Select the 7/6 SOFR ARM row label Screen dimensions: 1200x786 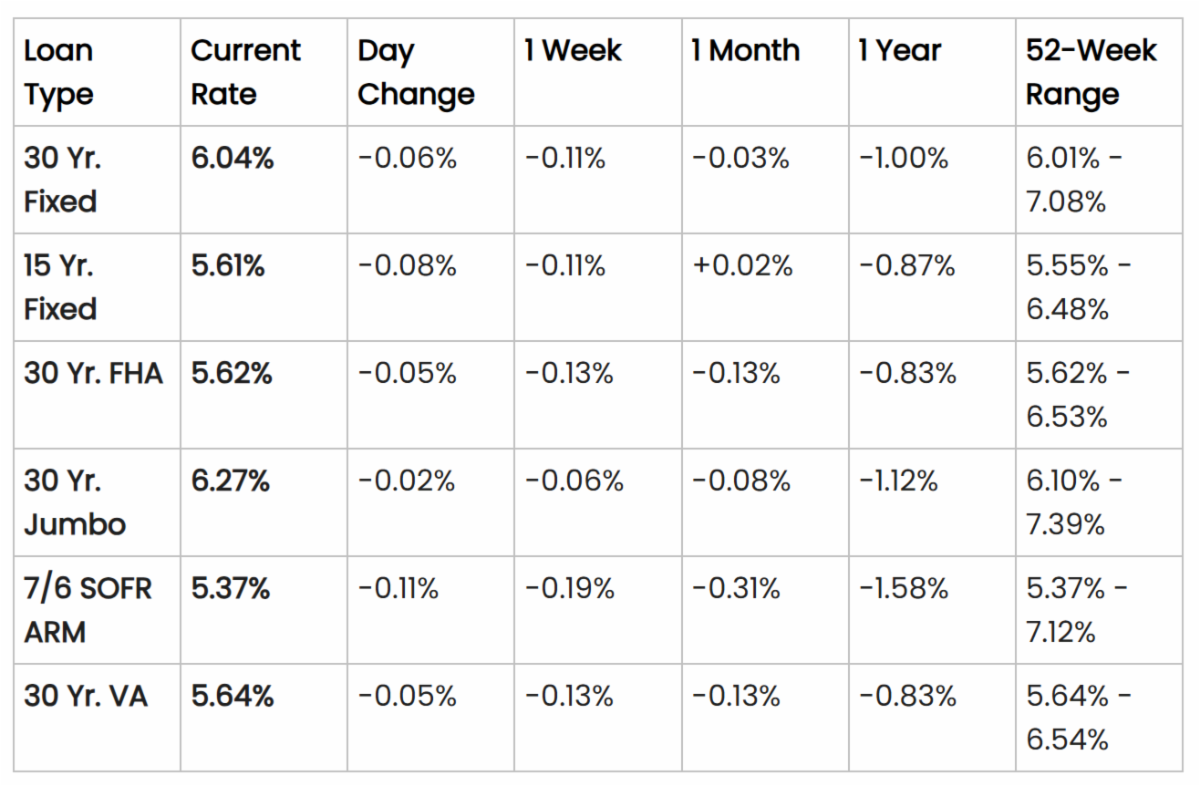(x=88, y=609)
